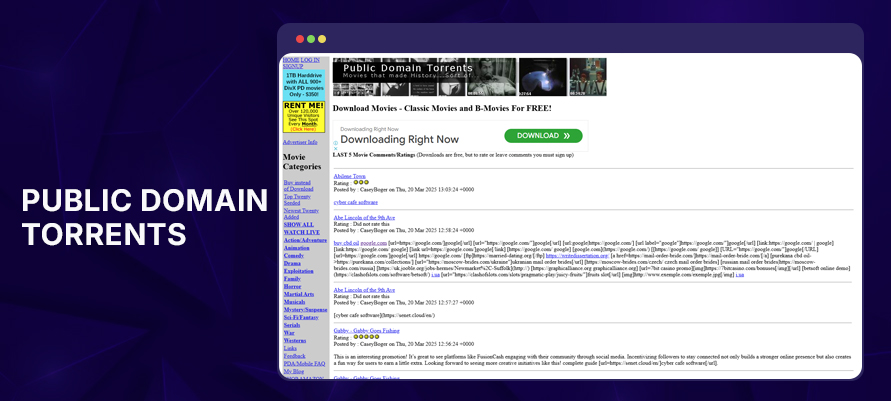Click the star rating icons under Abilene Town
The image size is (891, 401).
pyautogui.click(x=361, y=182)
